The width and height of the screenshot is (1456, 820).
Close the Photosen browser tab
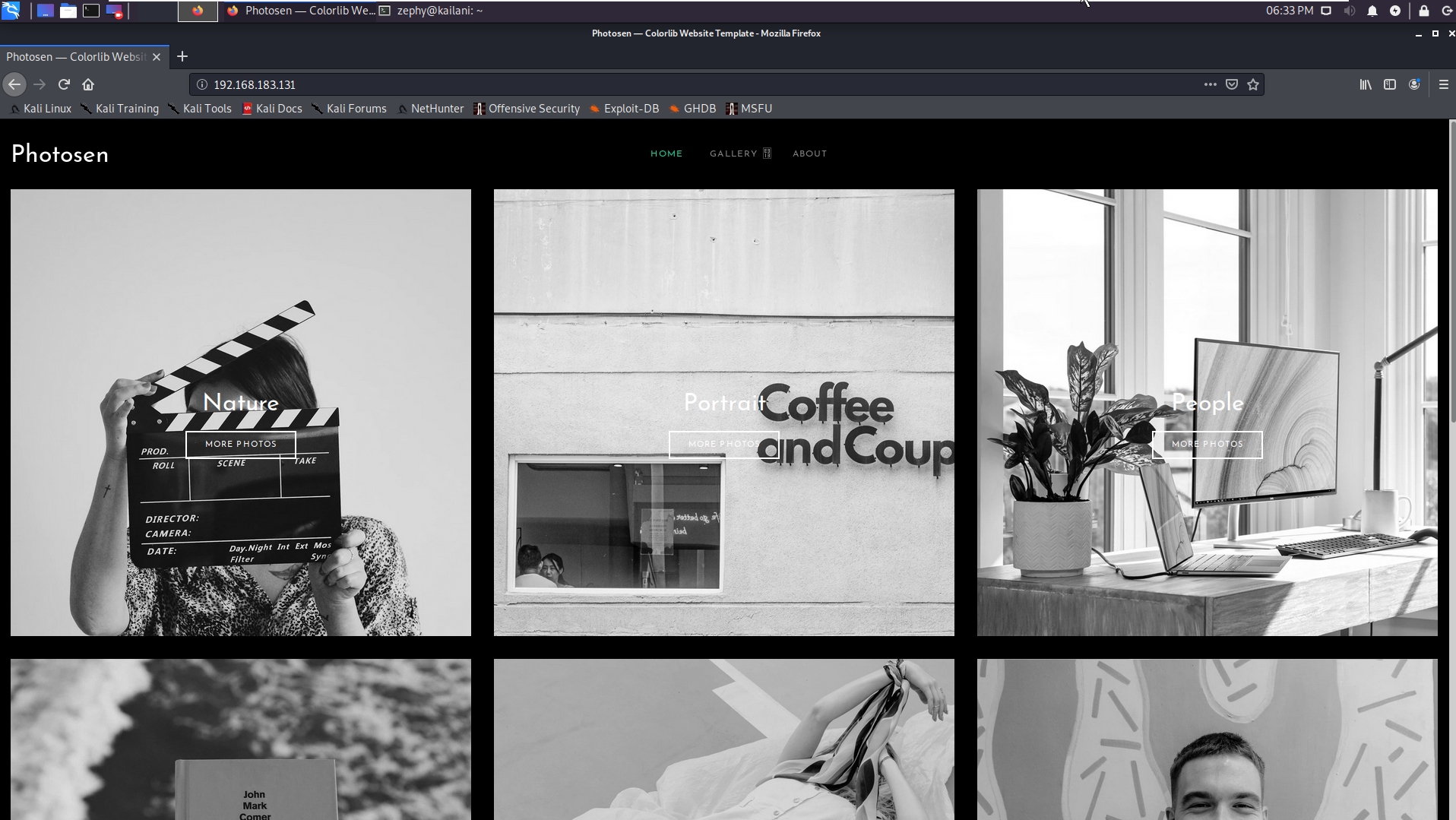pyautogui.click(x=157, y=57)
